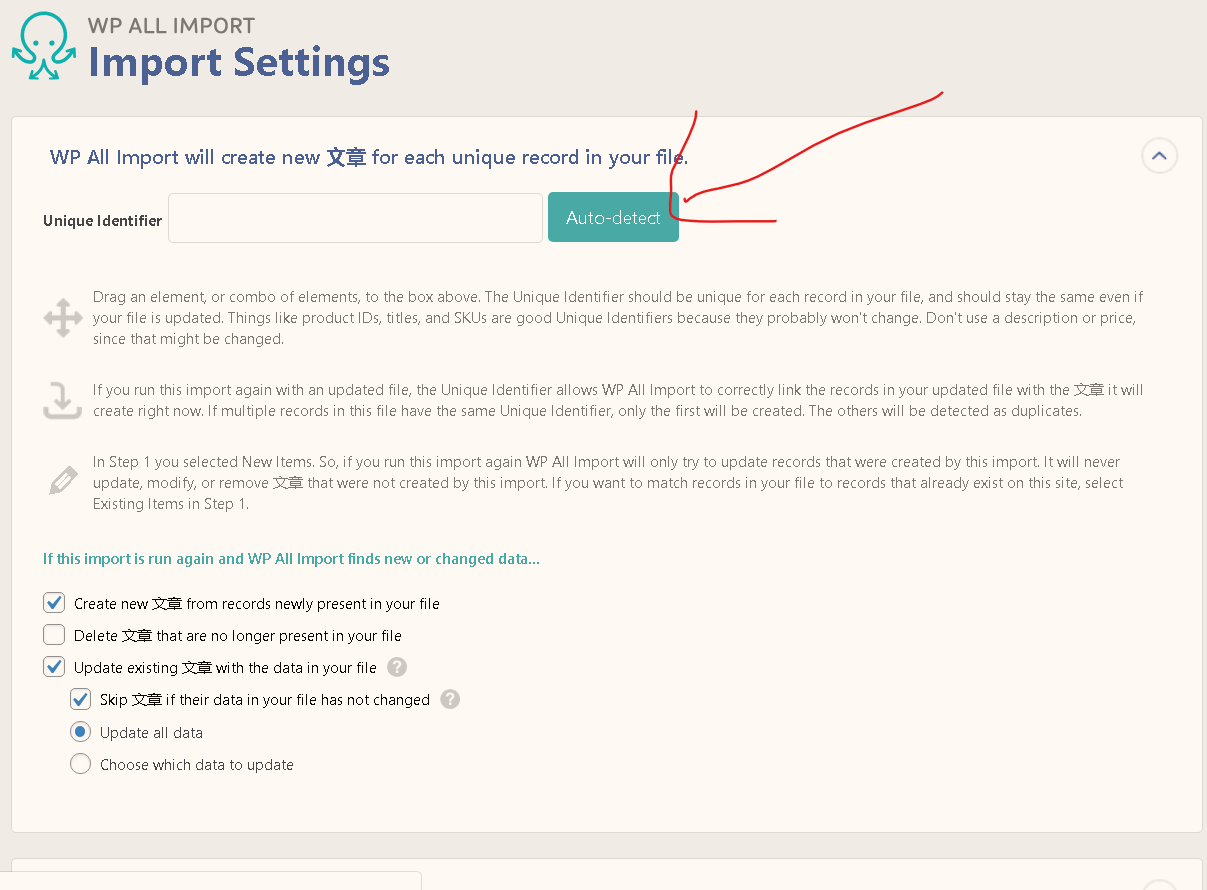Click the Unique Identifier label
The width and height of the screenshot is (1207, 890).
102,221
